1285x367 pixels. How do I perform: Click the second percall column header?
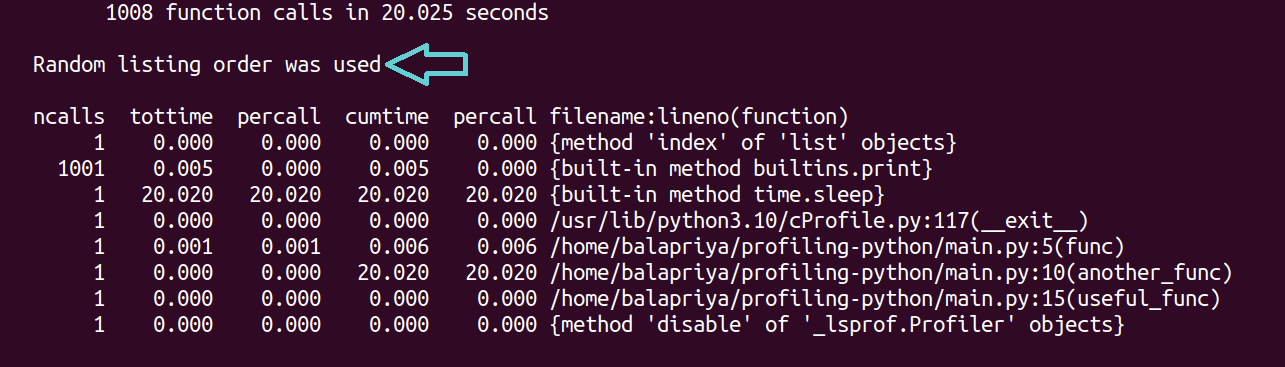(495, 116)
